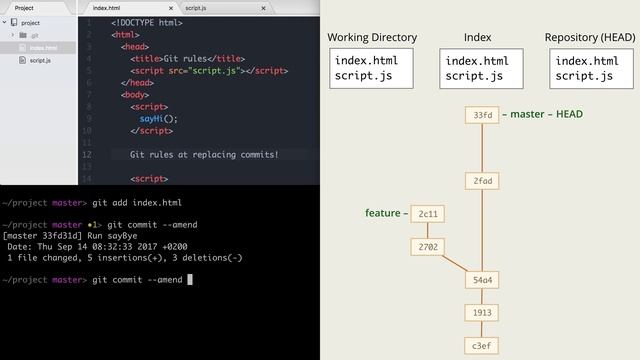This screenshot has height=360, width=640.
Task: Click commit node c3ef
Action: [481, 346]
